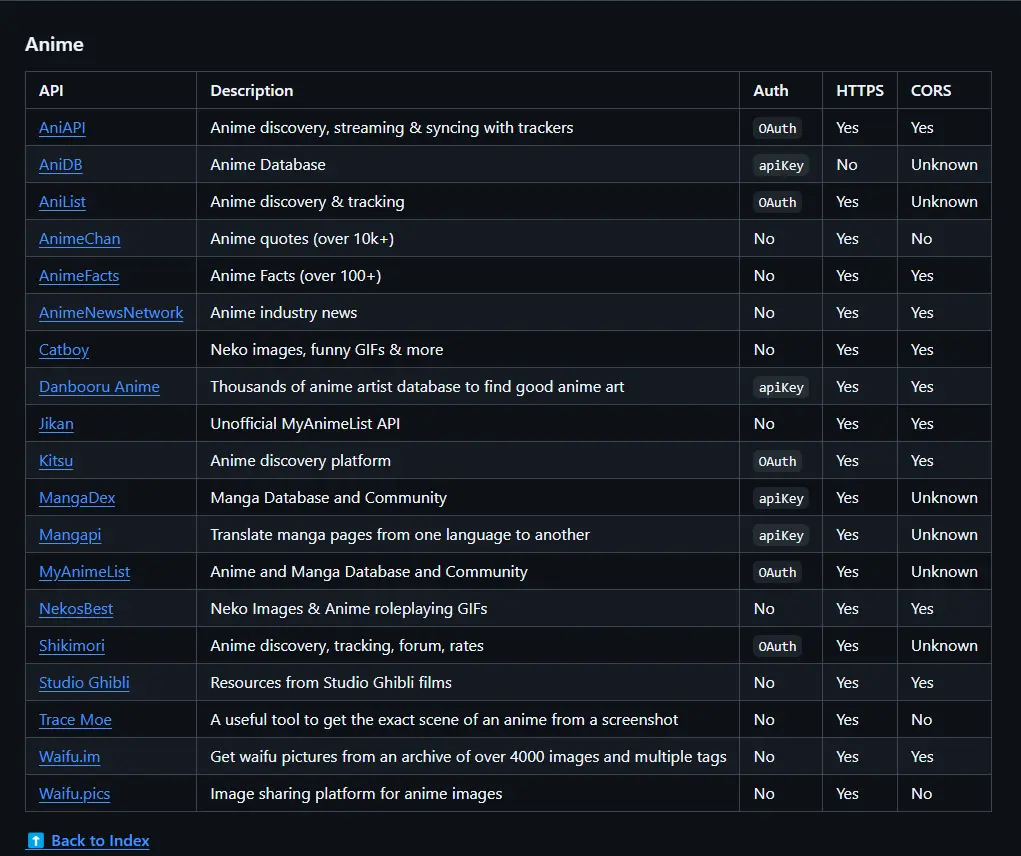Open the Catboy link
Image resolution: width=1021 pixels, height=856 pixels.
[x=64, y=350]
